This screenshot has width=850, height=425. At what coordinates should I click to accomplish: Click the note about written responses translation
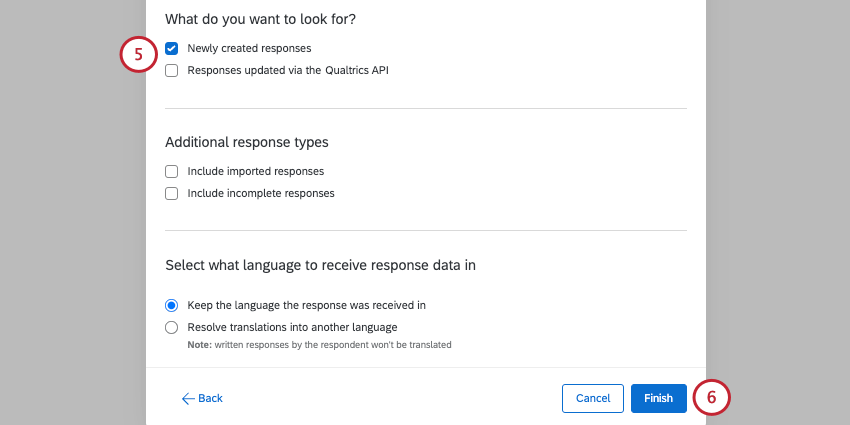pos(320,345)
